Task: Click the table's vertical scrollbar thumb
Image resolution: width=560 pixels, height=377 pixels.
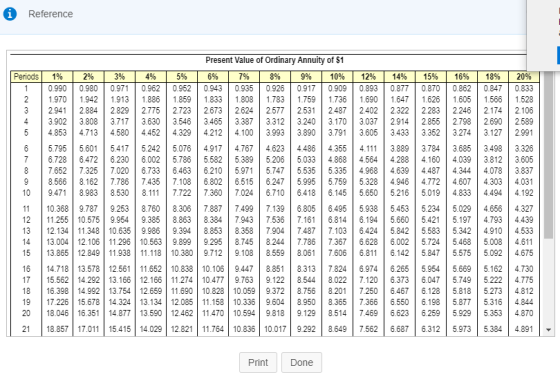Action: pyautogui.click(x=548, y=155)
